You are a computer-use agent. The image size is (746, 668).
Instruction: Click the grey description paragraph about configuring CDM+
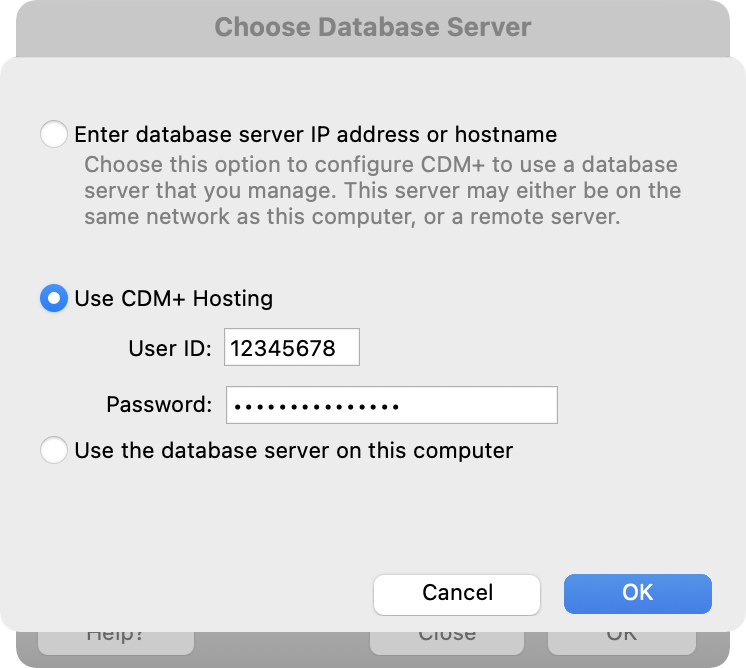380,190
